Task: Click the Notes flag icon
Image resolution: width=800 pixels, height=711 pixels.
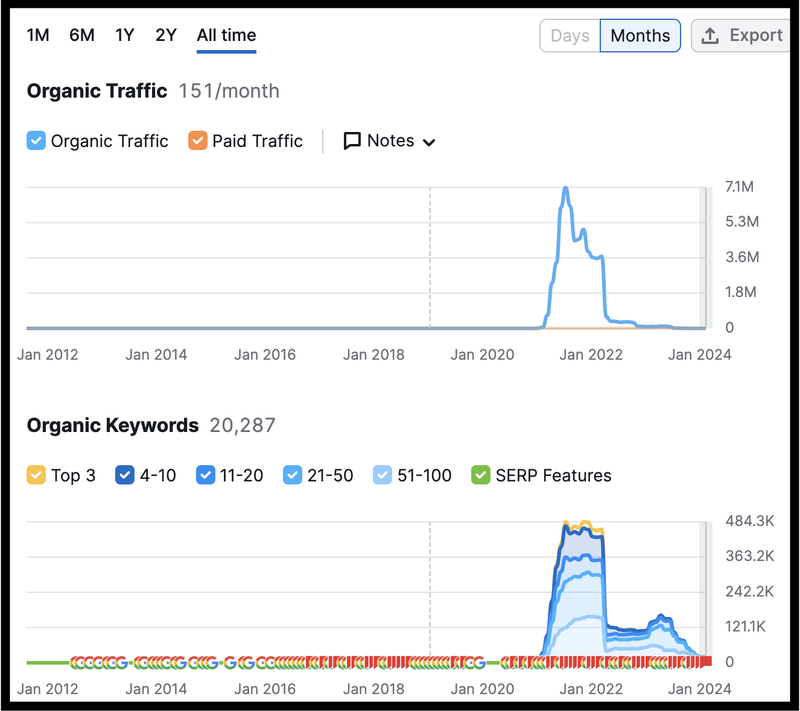Action: click(x=352, y=141)
